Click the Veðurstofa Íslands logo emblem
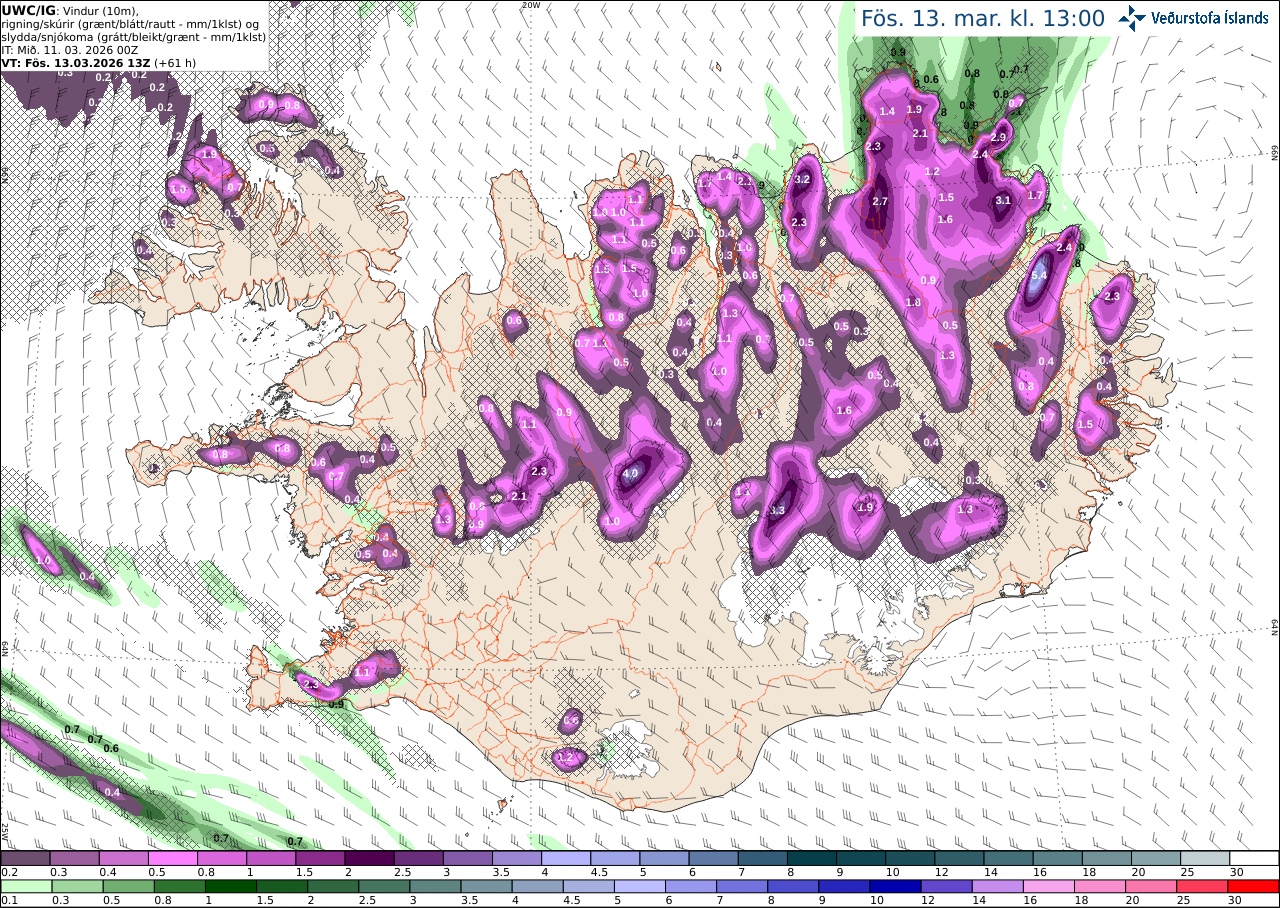 (x=1133, y=17)
